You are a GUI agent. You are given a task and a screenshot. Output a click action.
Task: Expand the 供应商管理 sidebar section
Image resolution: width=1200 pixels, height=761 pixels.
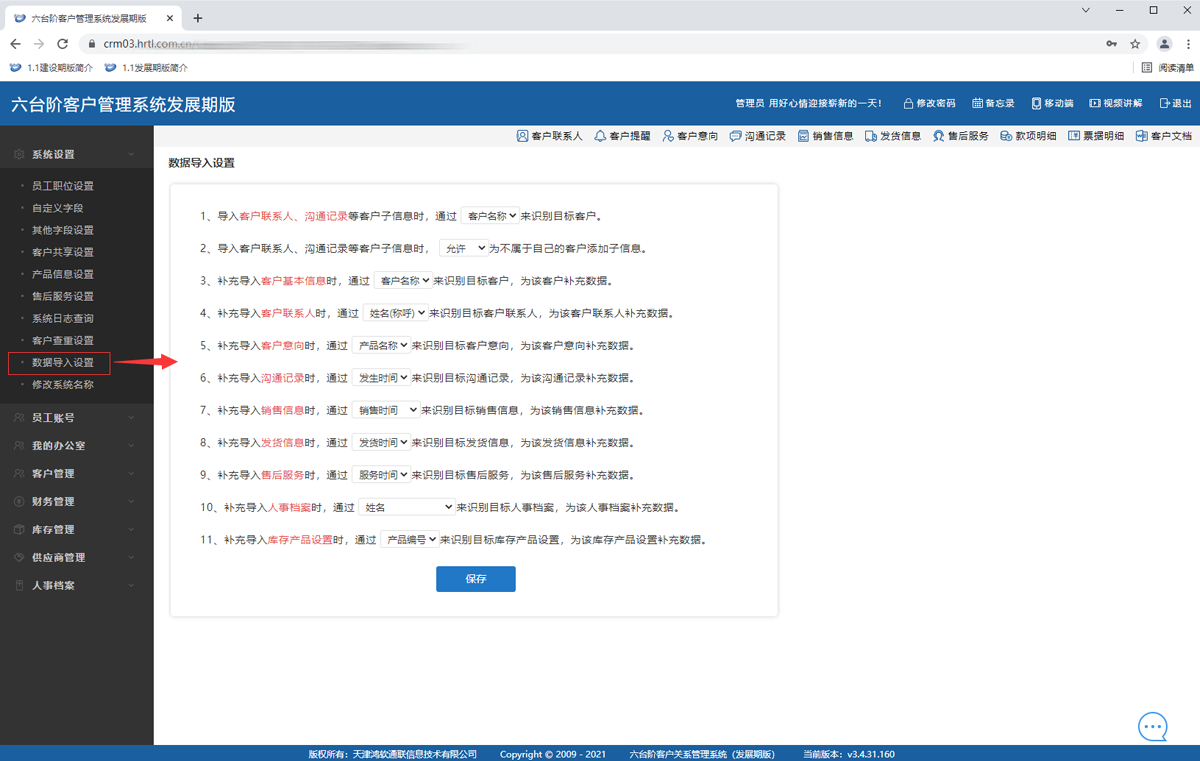click(77, 558)
